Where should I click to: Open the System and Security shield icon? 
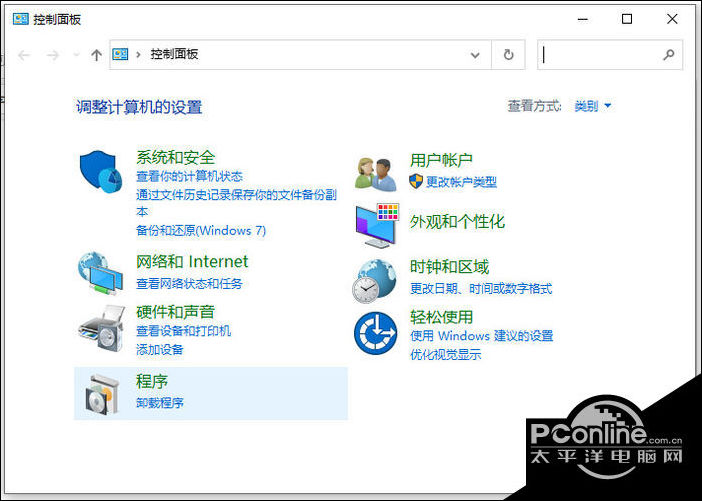click(101, 171)
